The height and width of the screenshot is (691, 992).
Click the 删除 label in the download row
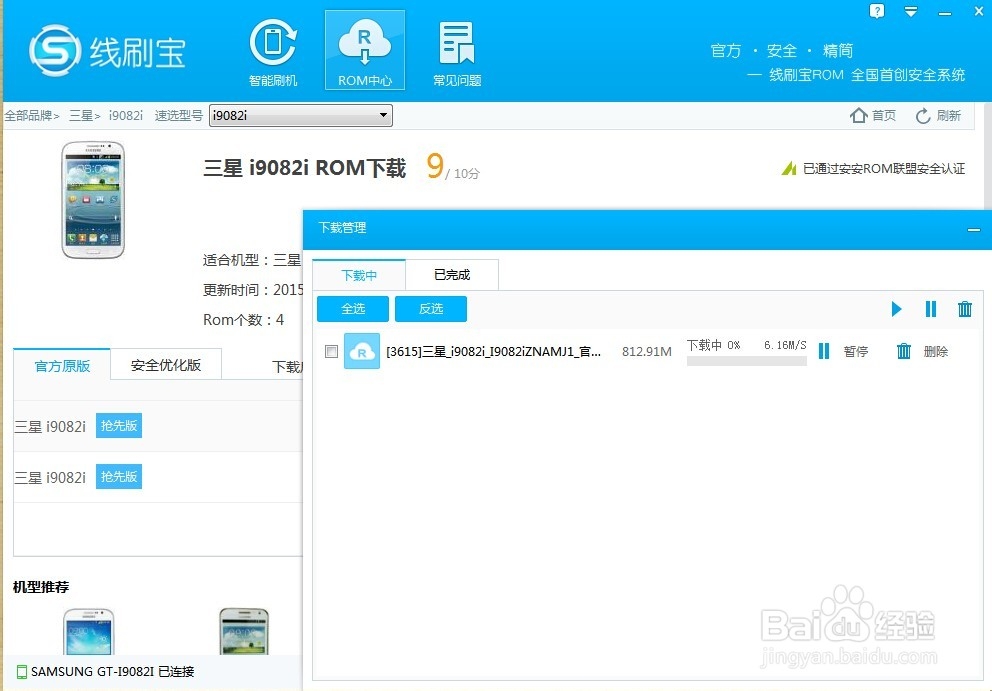click(x=936, y=351)
